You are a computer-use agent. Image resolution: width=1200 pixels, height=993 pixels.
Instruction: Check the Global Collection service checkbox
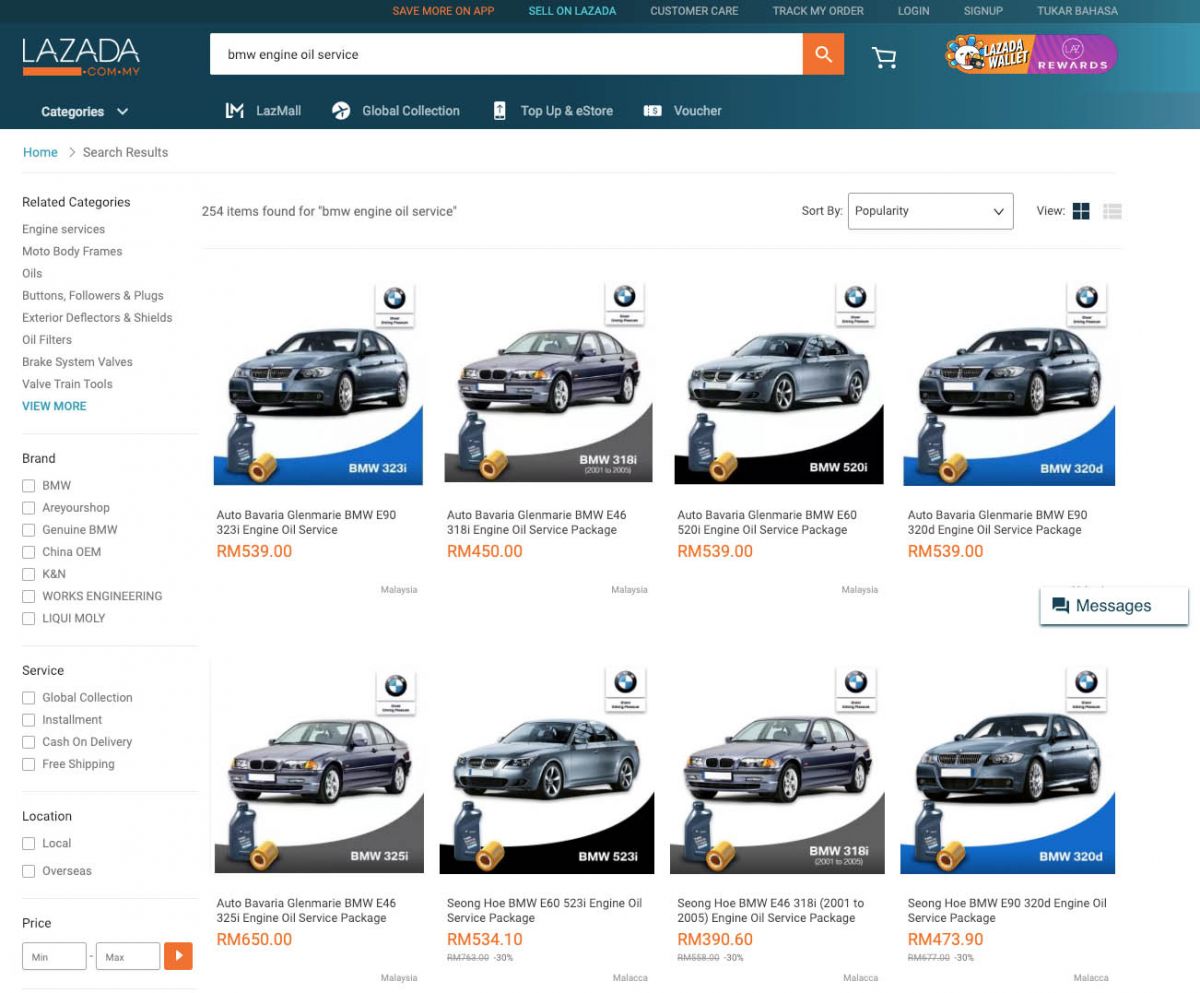click(x=29, y=698)
